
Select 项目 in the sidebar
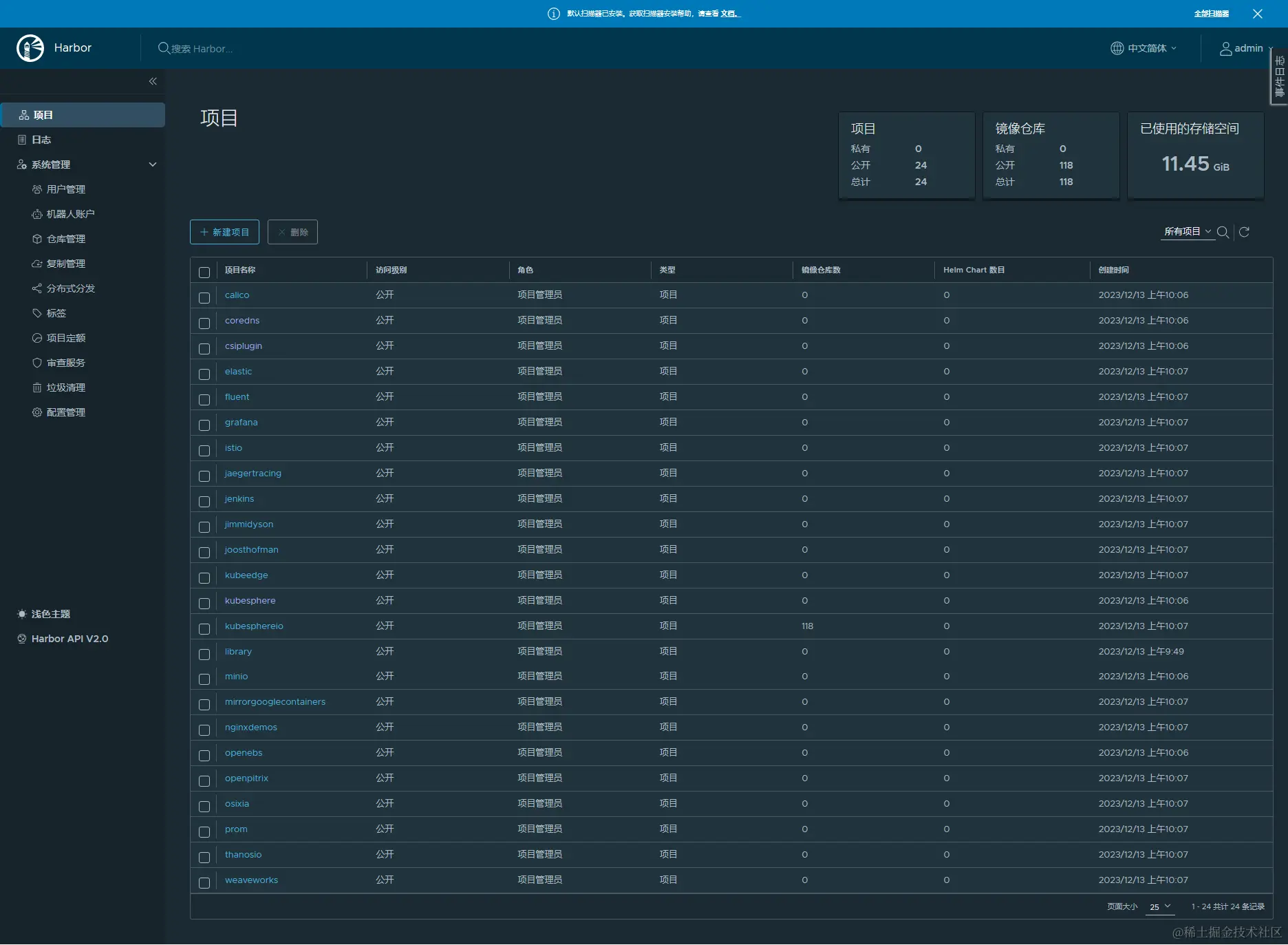coord(83,115)
